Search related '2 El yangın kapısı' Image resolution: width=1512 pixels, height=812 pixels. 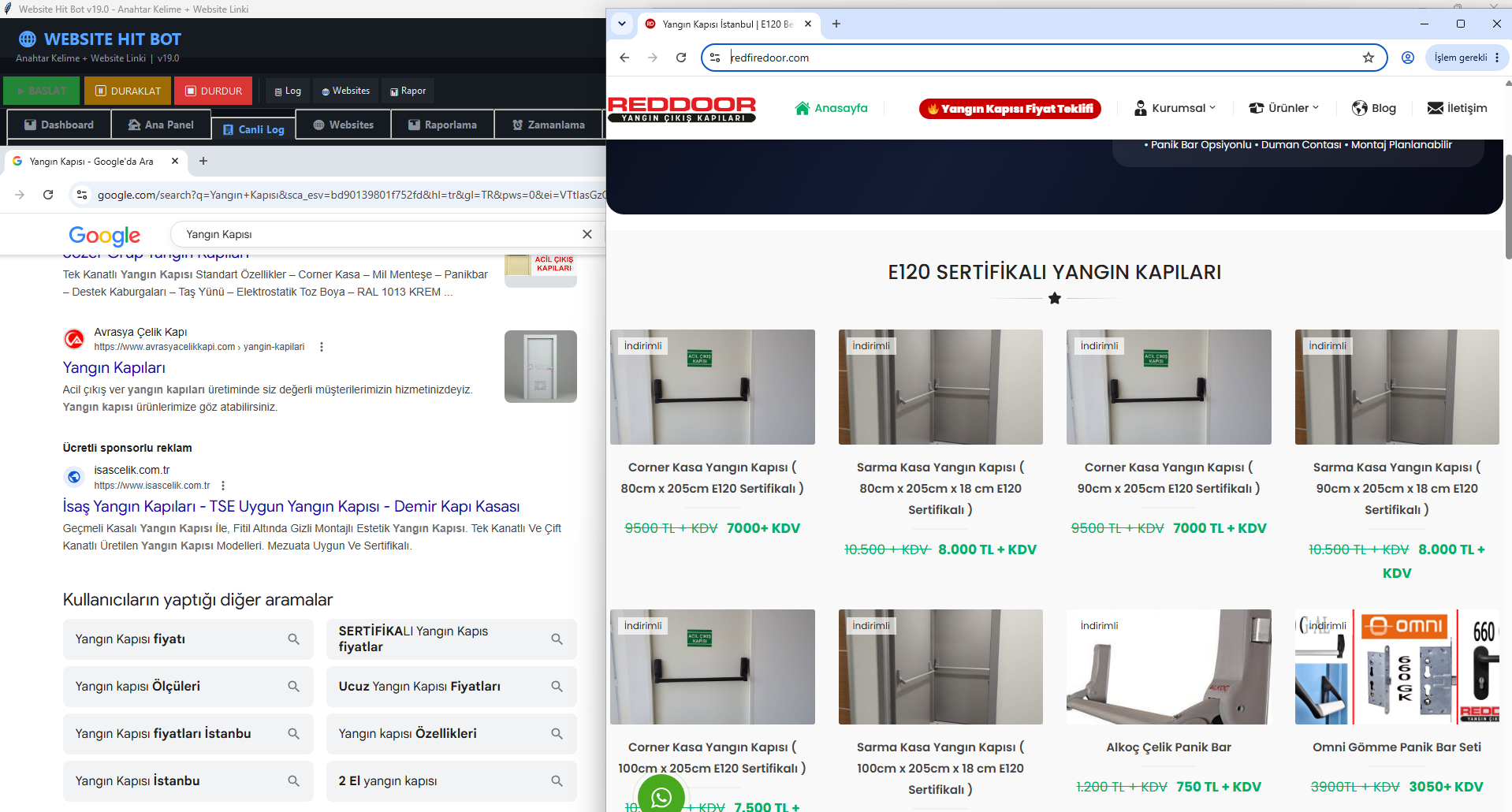tap(452, 781)
